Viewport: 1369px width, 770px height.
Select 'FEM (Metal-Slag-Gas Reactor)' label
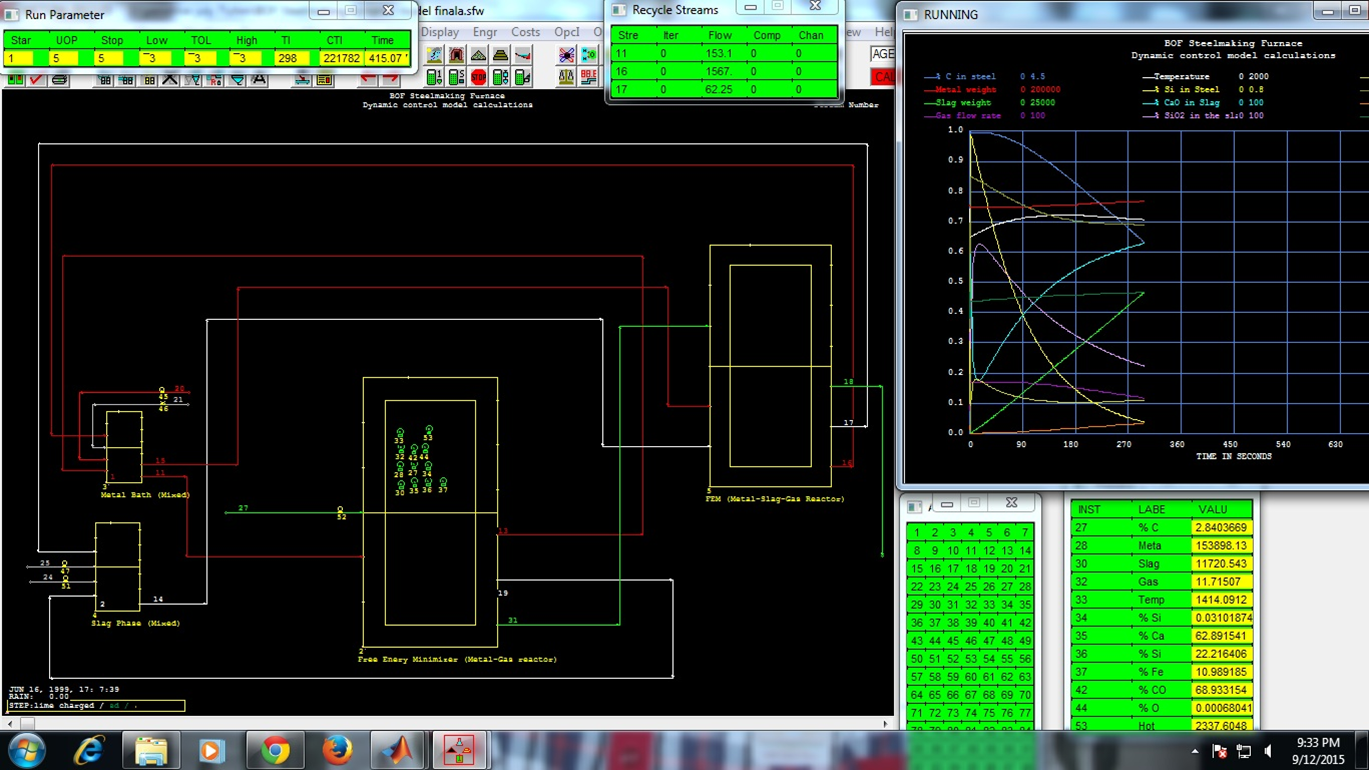coord(775,499)
